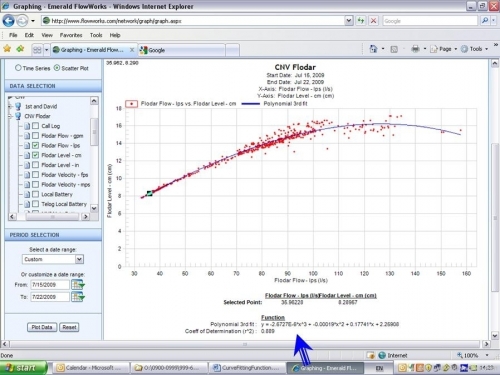Open Favorites Center star icon
Screen dimensions: 500x375
(7, 49)
